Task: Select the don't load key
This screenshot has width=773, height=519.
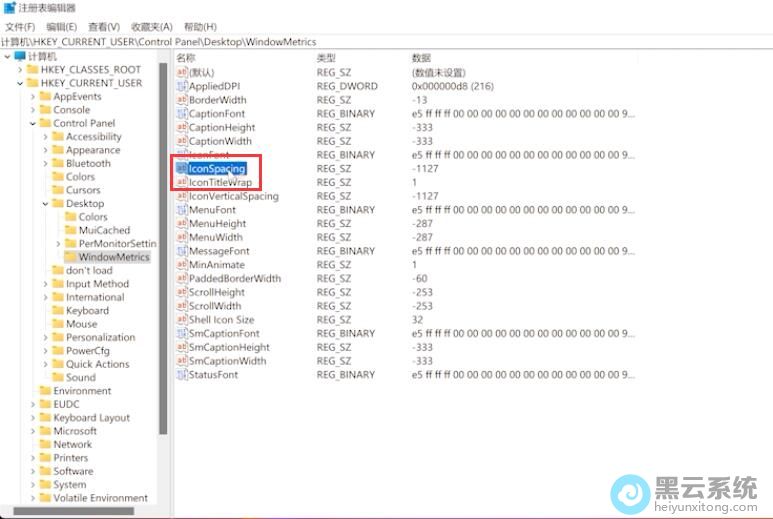Action: point(89,270)
